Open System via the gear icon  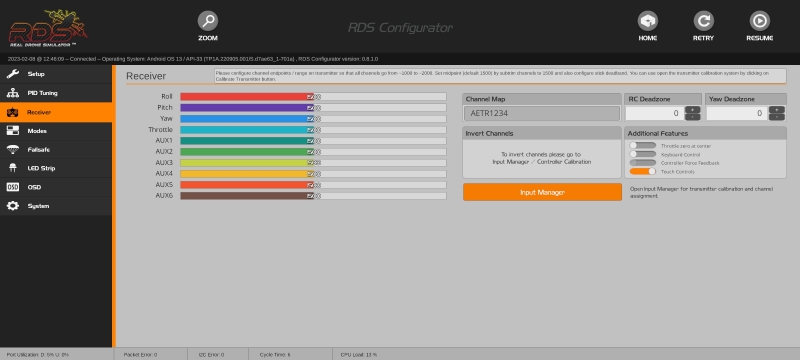point(13,206)
